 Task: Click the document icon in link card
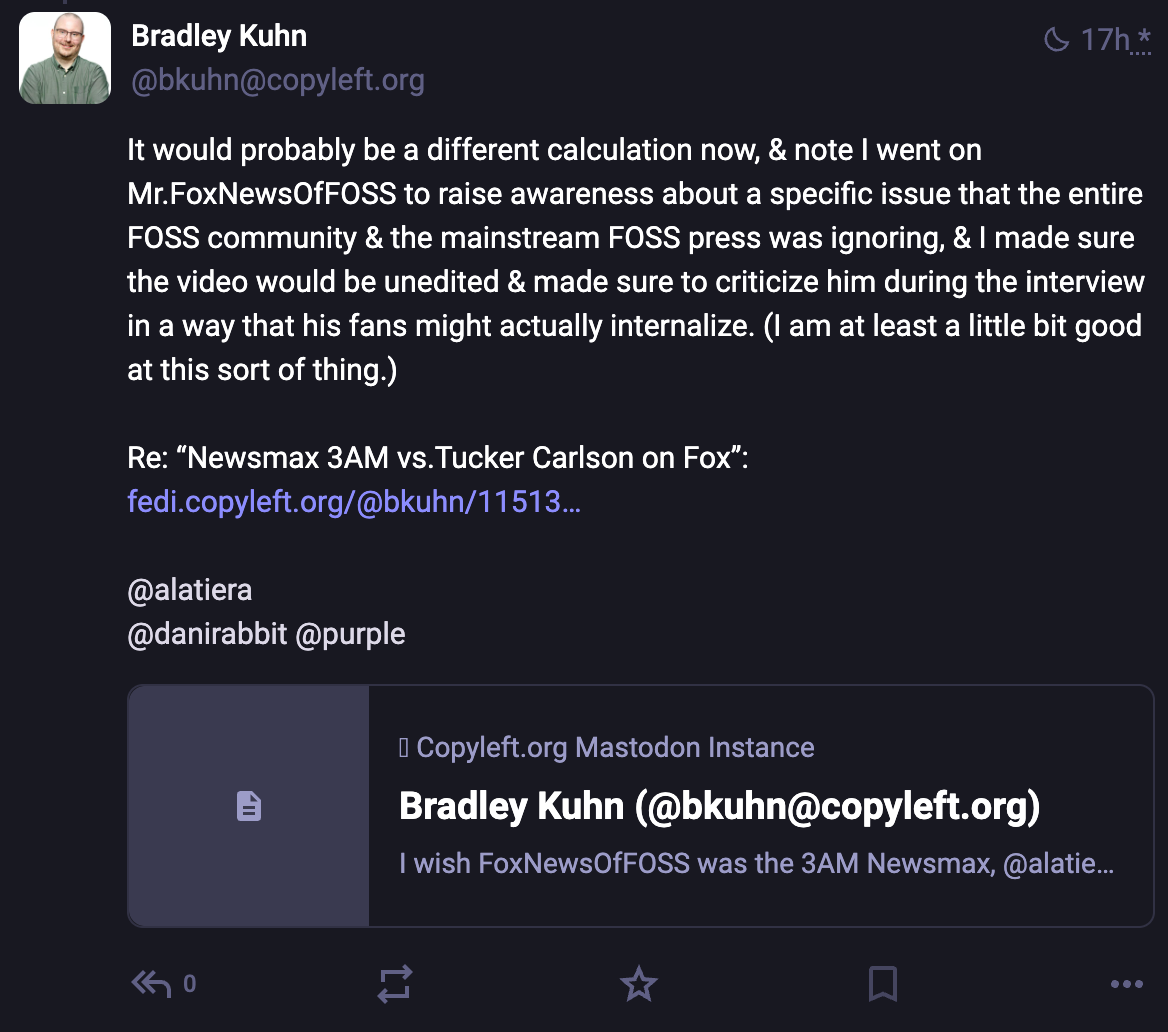(249, 806)
